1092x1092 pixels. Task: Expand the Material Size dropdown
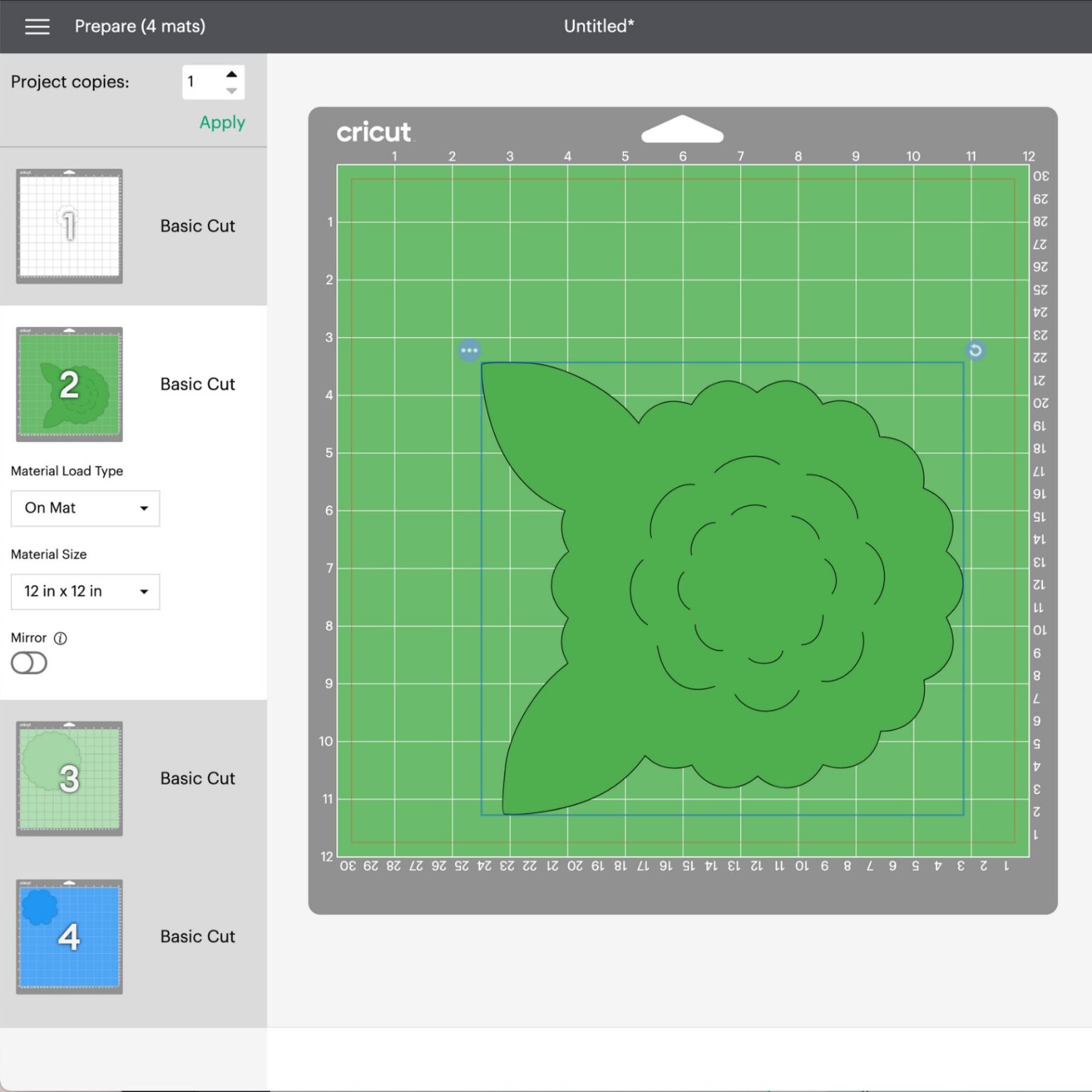click(x=85, y=591)
